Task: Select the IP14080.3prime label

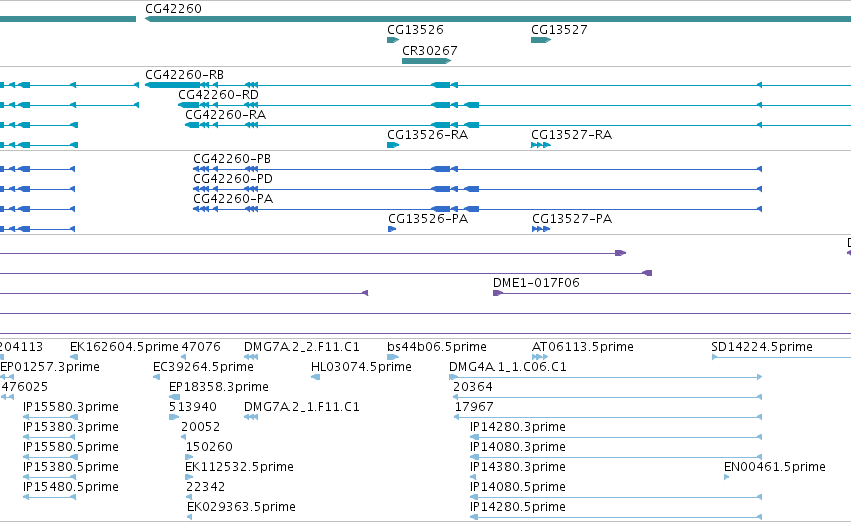Action: [x=518, y=447]
